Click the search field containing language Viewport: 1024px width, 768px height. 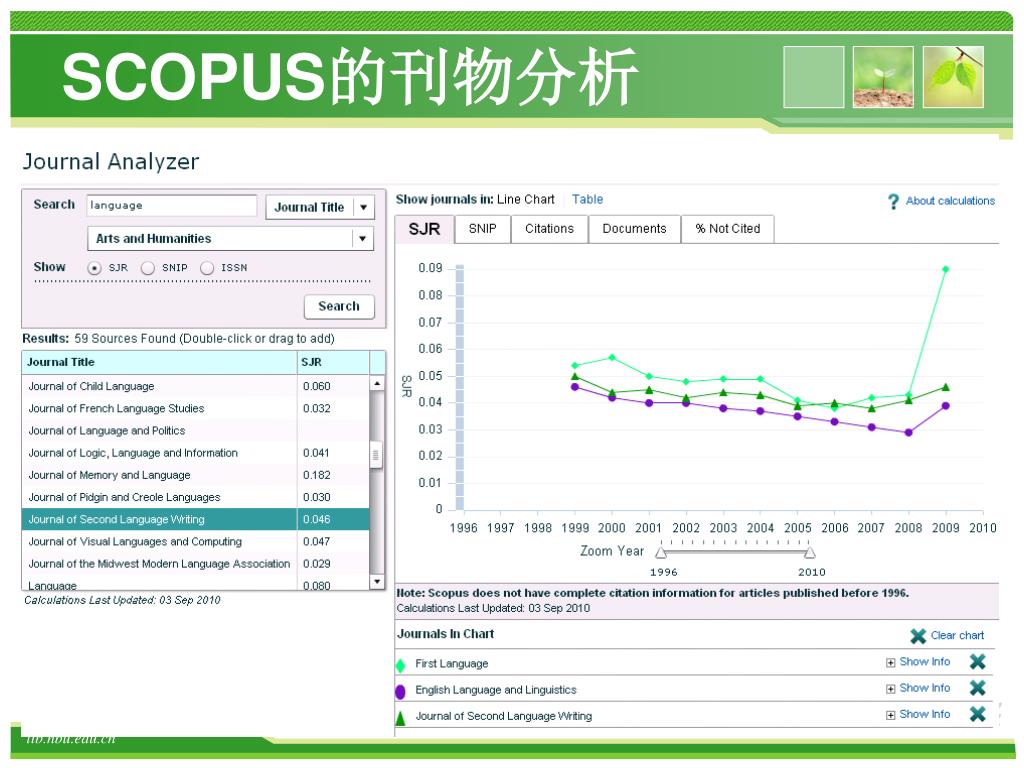(171, 206)
